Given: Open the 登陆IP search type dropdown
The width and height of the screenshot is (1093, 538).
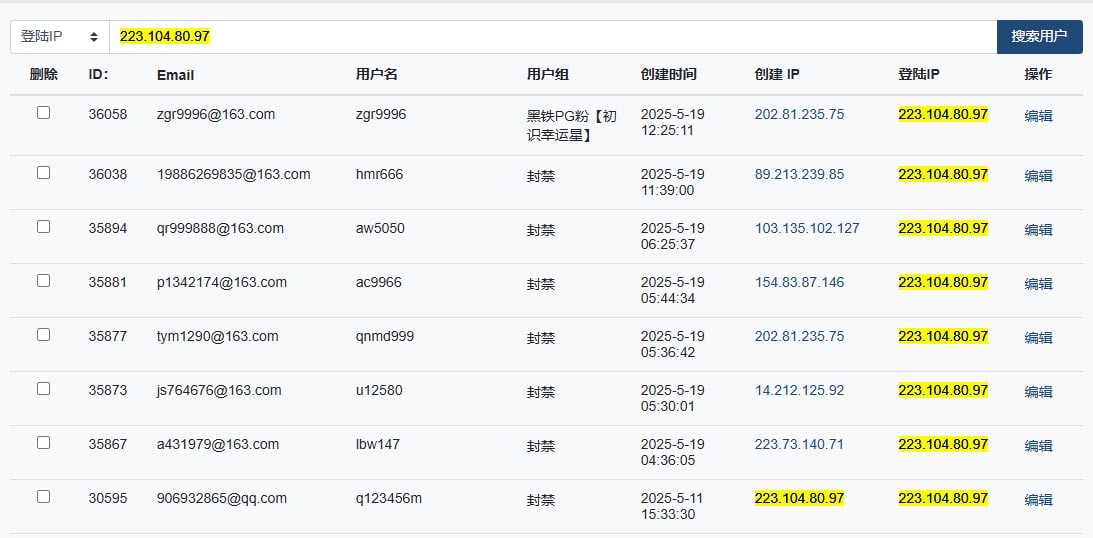Looking at the screenshot, I should pyautogui.click(x=60, y=37).
